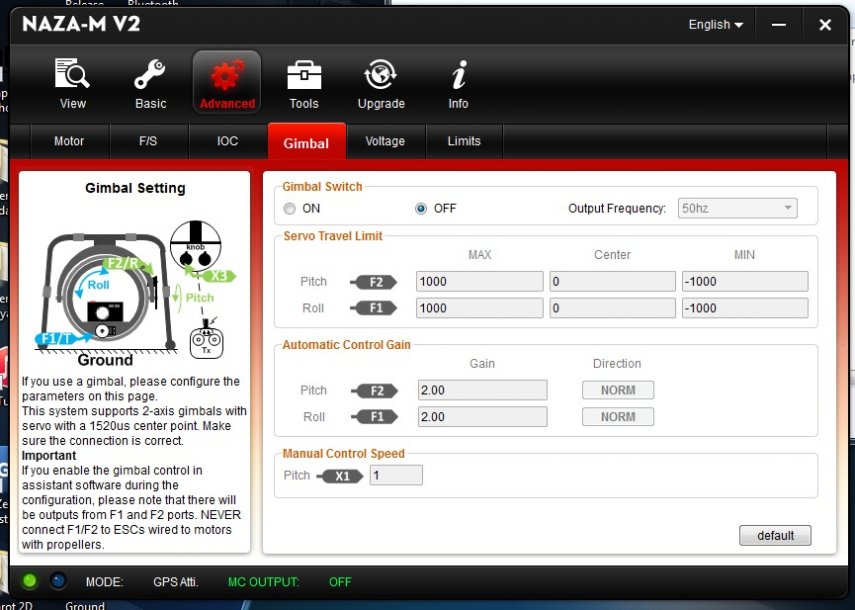Screen dimensions: 855x610
Task: Click the MC OUTPUT status label
Action: pos(263,582)
